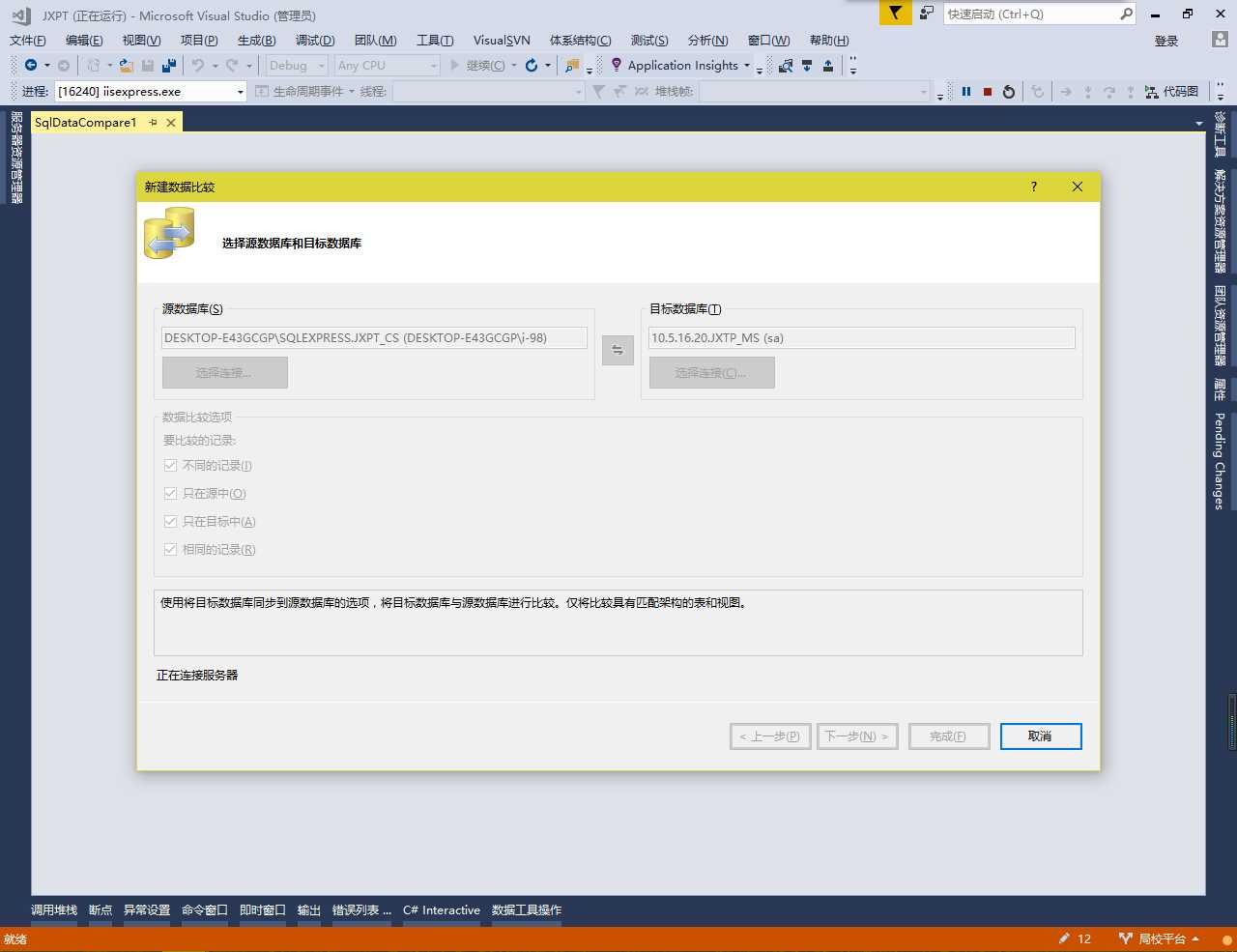
Task: Open 生命周期事件 dropdown
Action: pyautogui.click(x=352, y=92)
